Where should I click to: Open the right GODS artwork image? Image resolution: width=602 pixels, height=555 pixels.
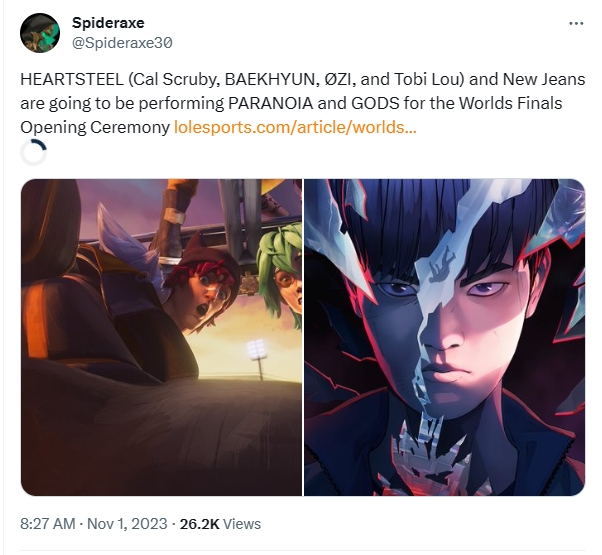[445, 337]
